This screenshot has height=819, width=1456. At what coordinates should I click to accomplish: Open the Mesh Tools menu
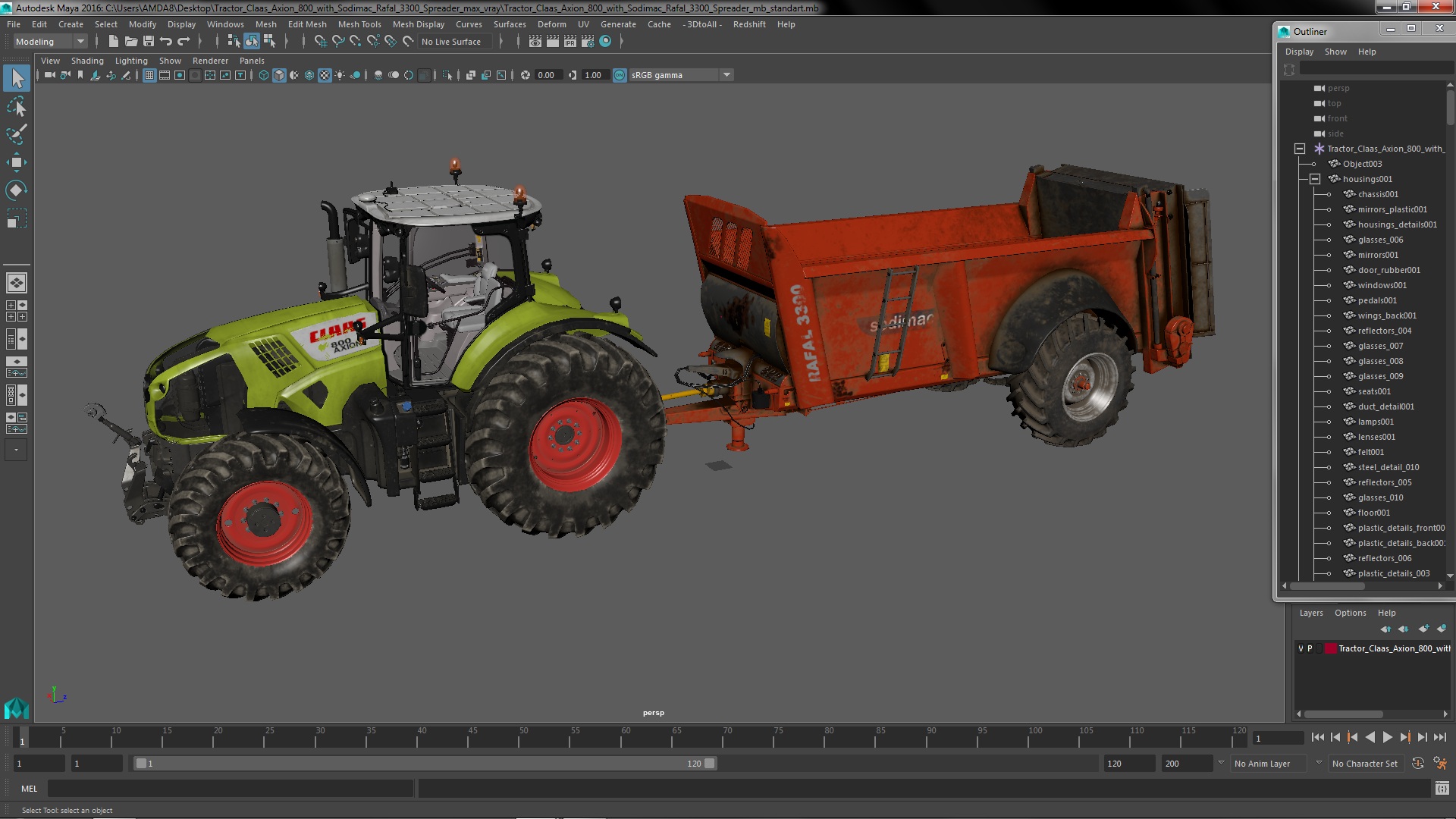pyautogui.click(x=359, y=24)
